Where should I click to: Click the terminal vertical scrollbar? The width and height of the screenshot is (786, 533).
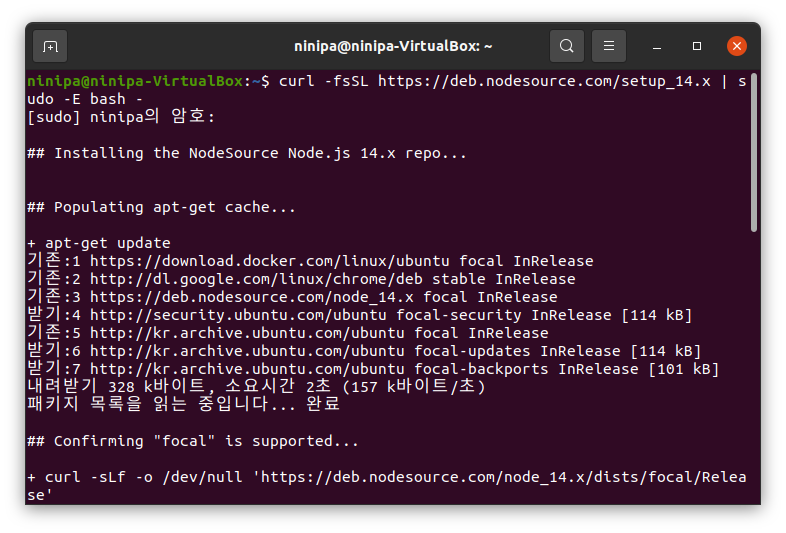(x=753, y=152)
